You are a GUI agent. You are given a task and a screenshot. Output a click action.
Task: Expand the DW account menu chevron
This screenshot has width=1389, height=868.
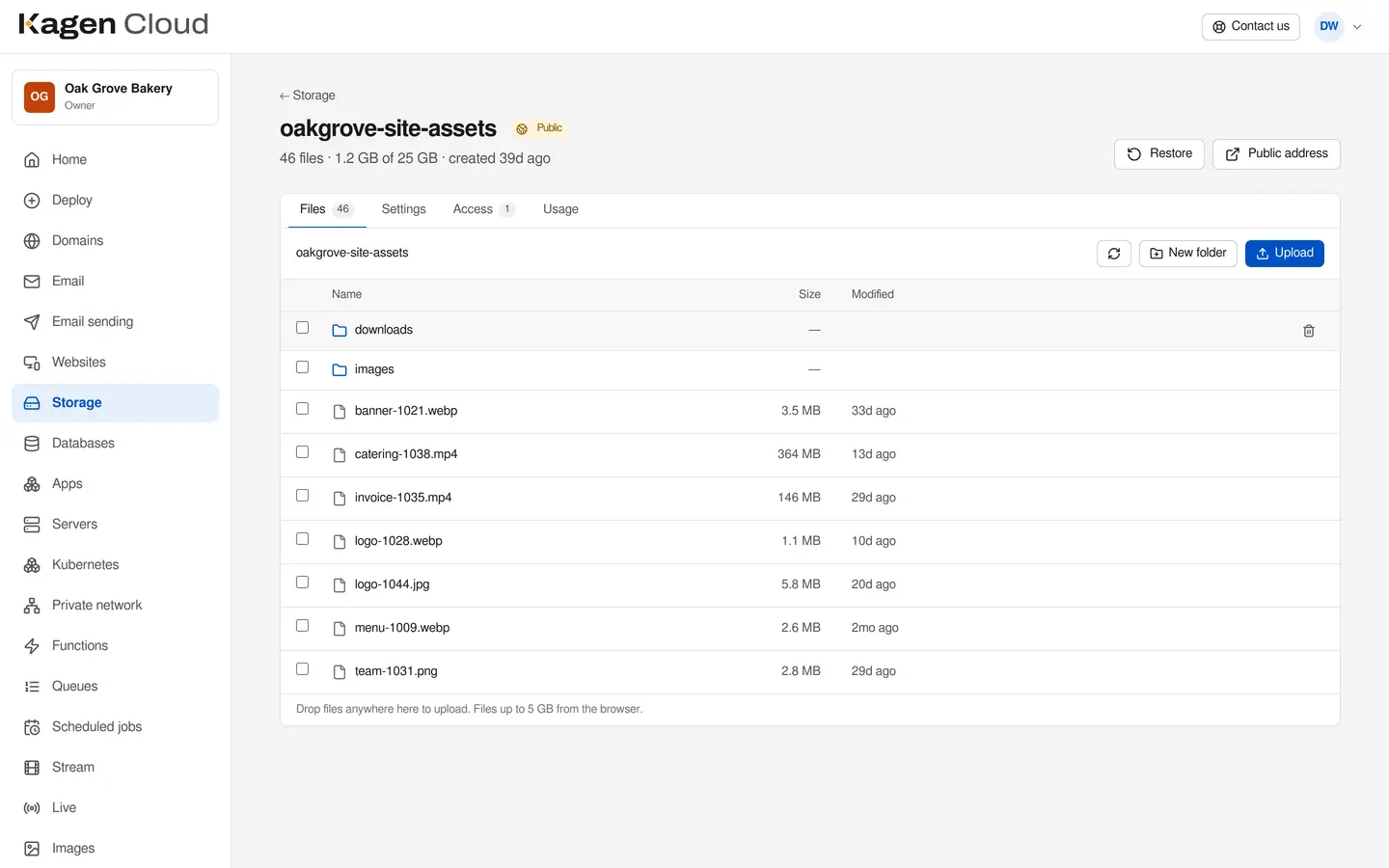[1357, 27]
